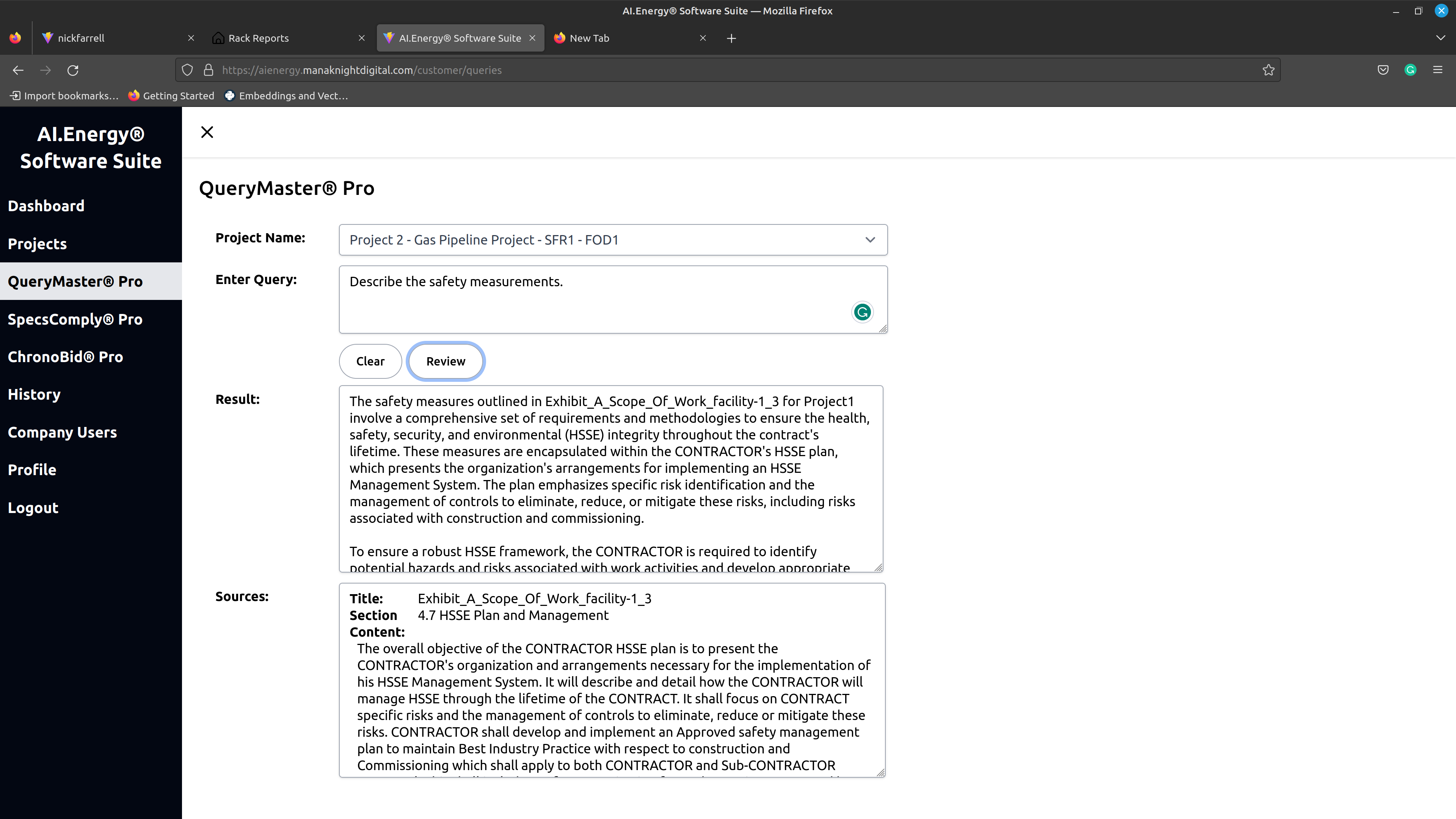
Task: Go back to previous page
Action: pos(18,70)
